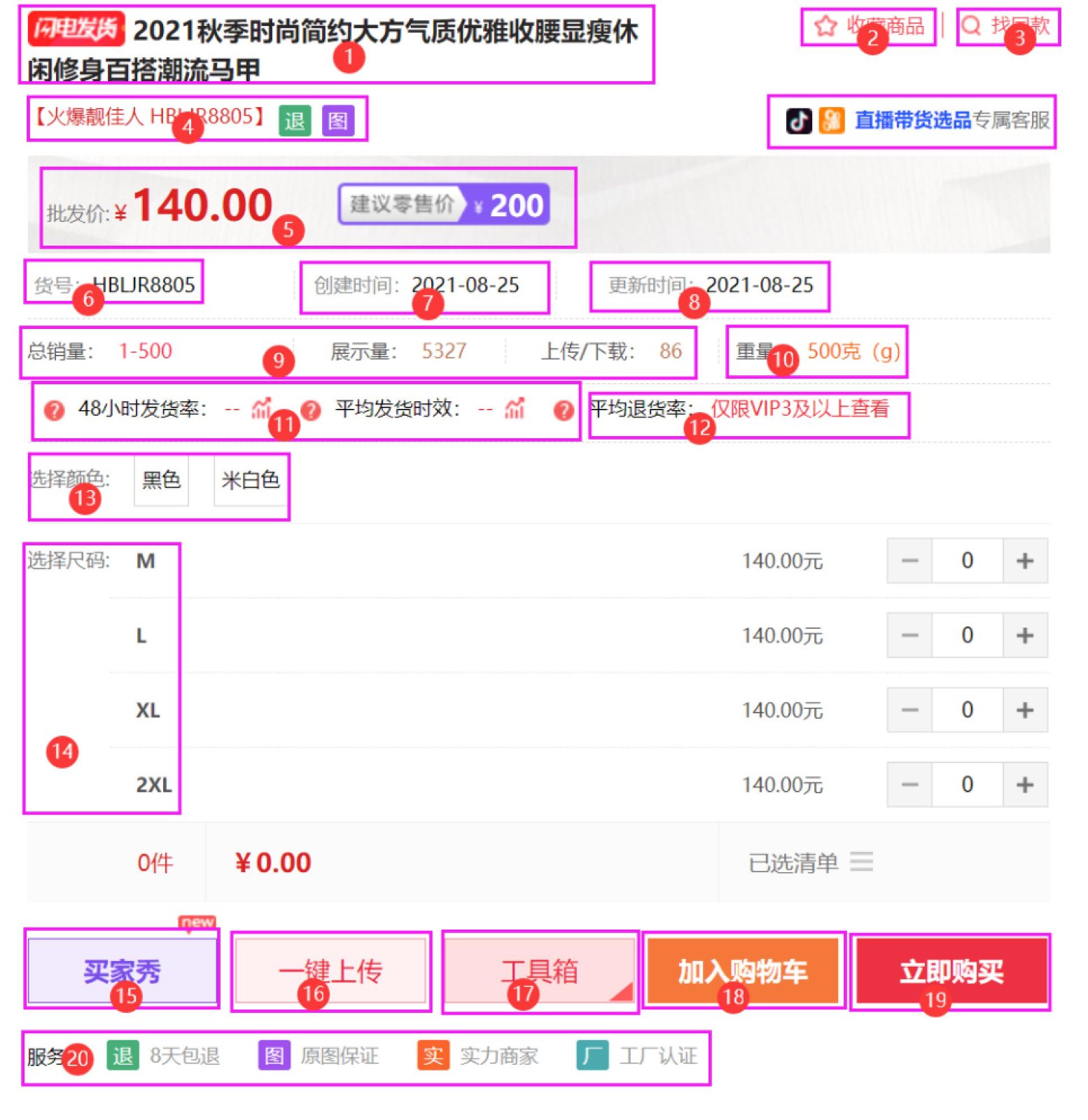Decrease quantity for size XL
The width and height of the screenshot is (1088, 1120).
click(x=909, y=710)
